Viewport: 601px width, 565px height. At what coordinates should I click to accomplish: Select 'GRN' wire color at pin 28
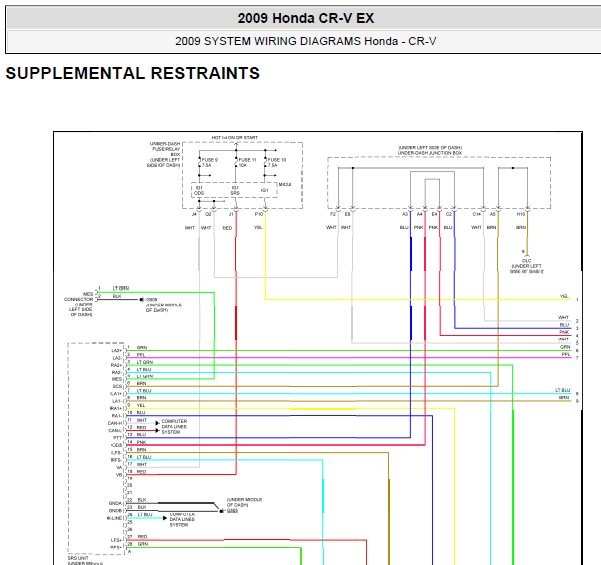(143, 544)
